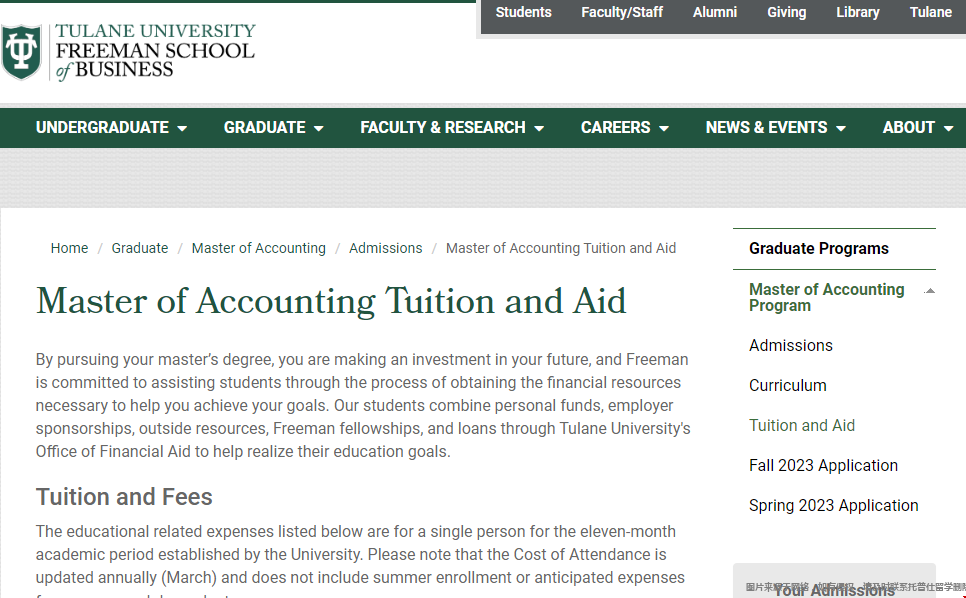Navigate to the Graduate breadcrumb
Viewport: 966px width, 598px height.
tap(140, 248)
